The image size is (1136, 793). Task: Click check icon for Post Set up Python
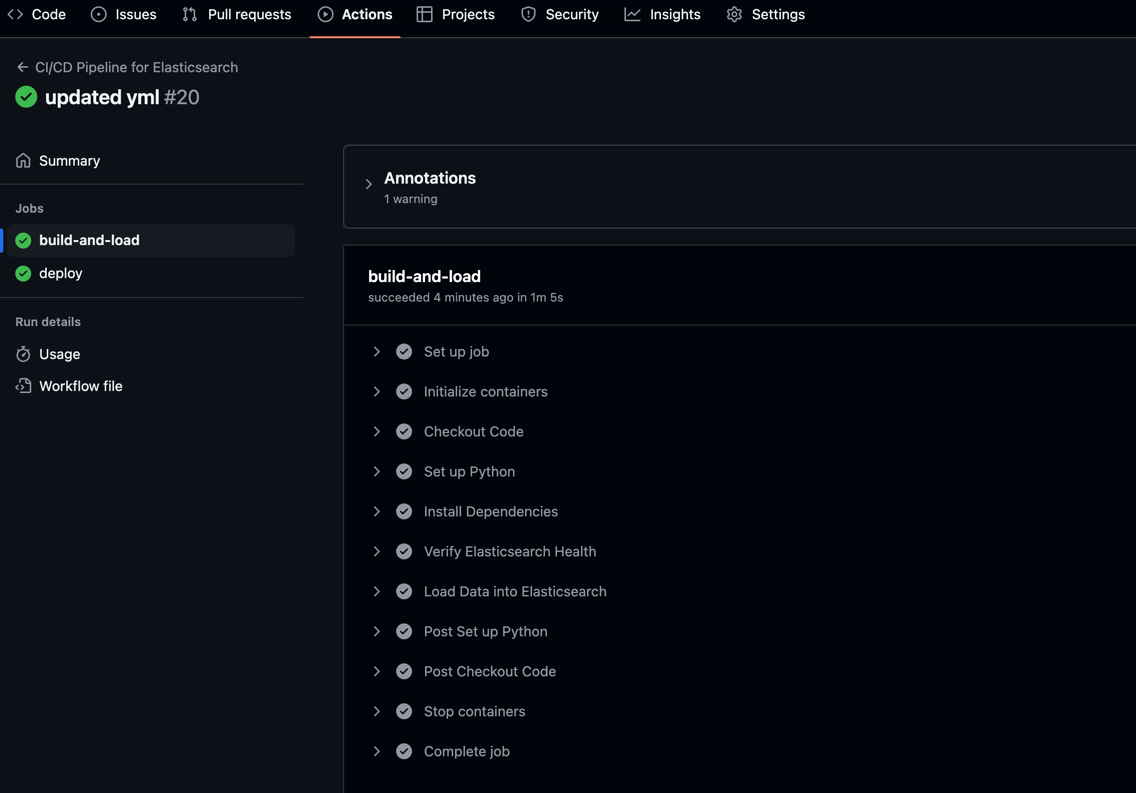tap(404, 632)
